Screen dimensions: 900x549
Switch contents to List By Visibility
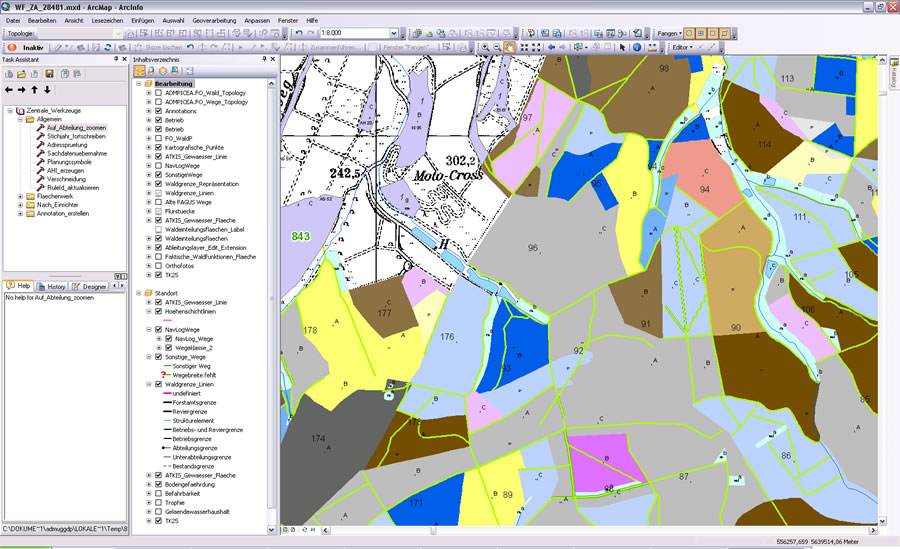163,71
